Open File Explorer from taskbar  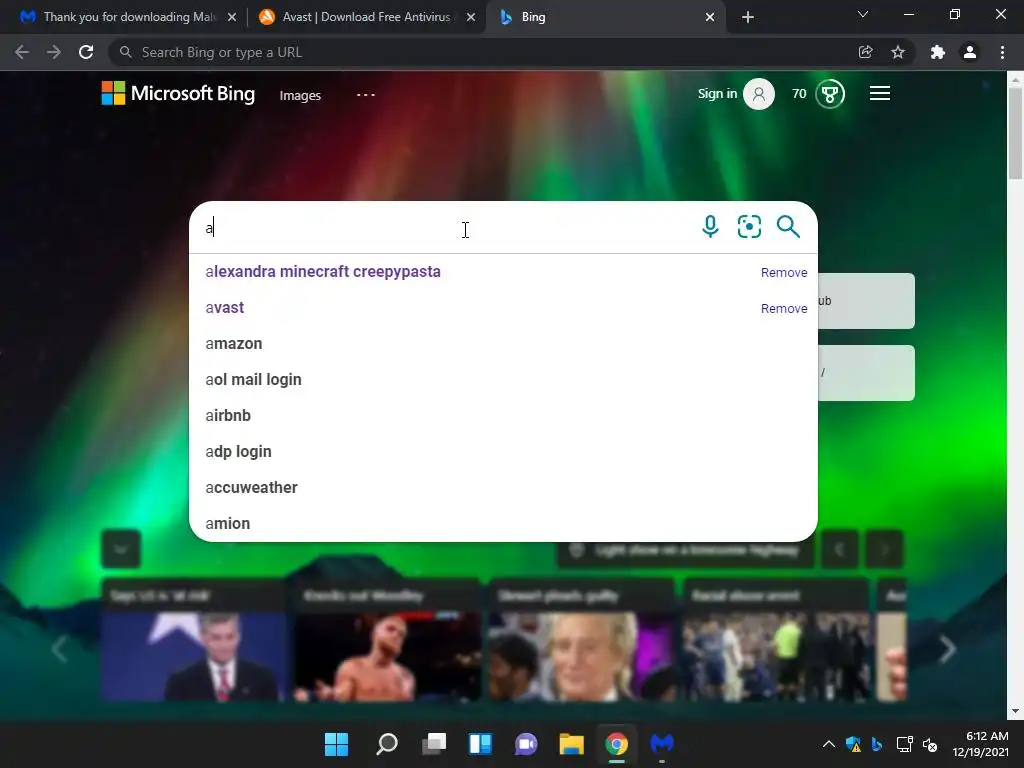(571, 744)
